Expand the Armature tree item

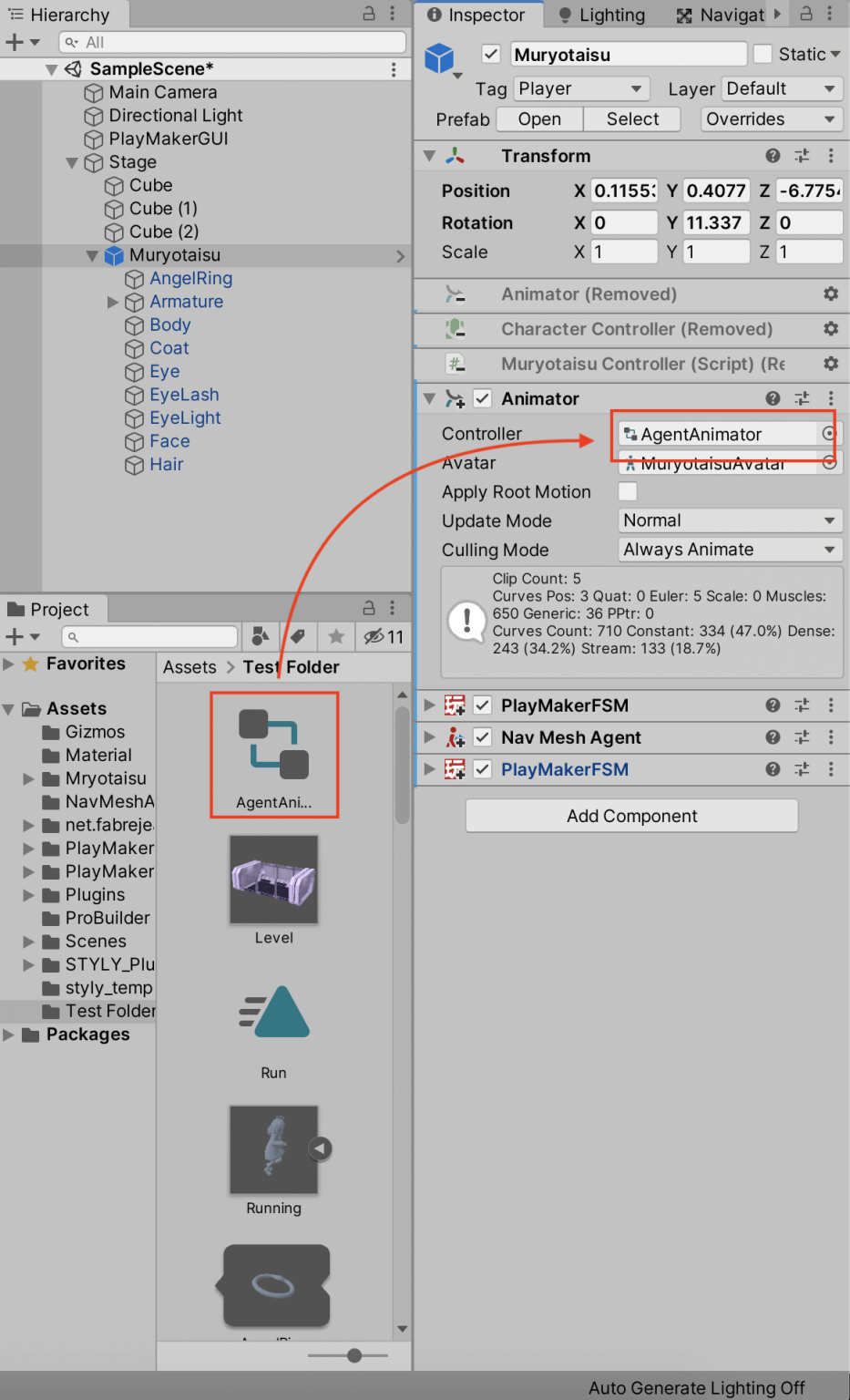pyautogui.click(x=113, y=302)
